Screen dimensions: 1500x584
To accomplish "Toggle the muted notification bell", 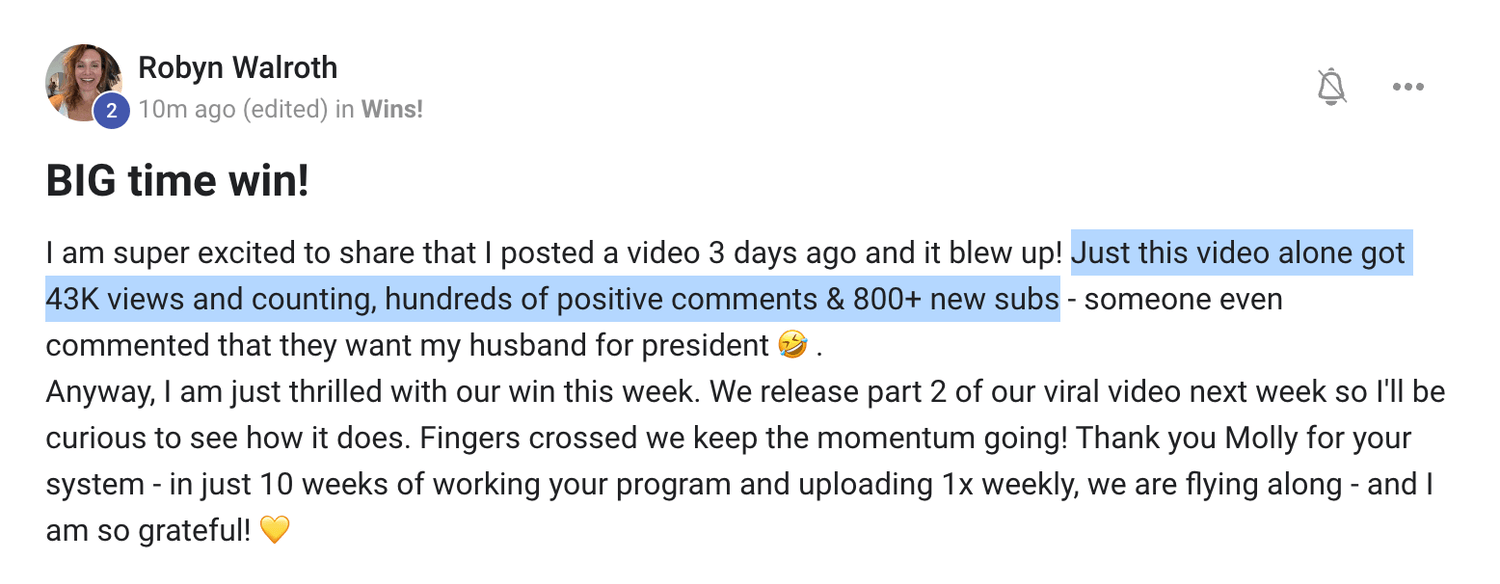I will tap(1331, 87).
